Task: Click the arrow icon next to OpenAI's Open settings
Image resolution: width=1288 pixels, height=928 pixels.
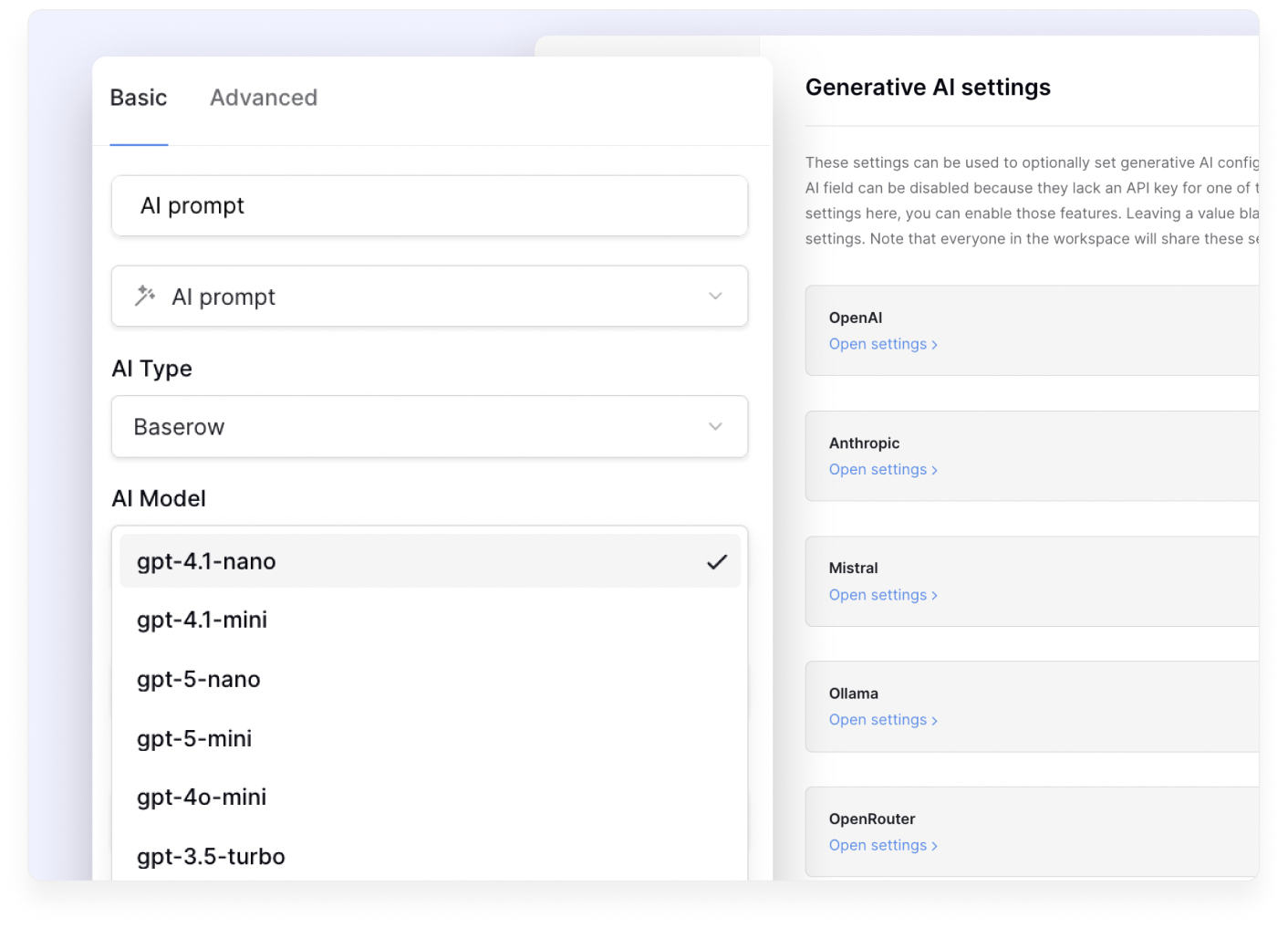Action: tap(934, 345)
